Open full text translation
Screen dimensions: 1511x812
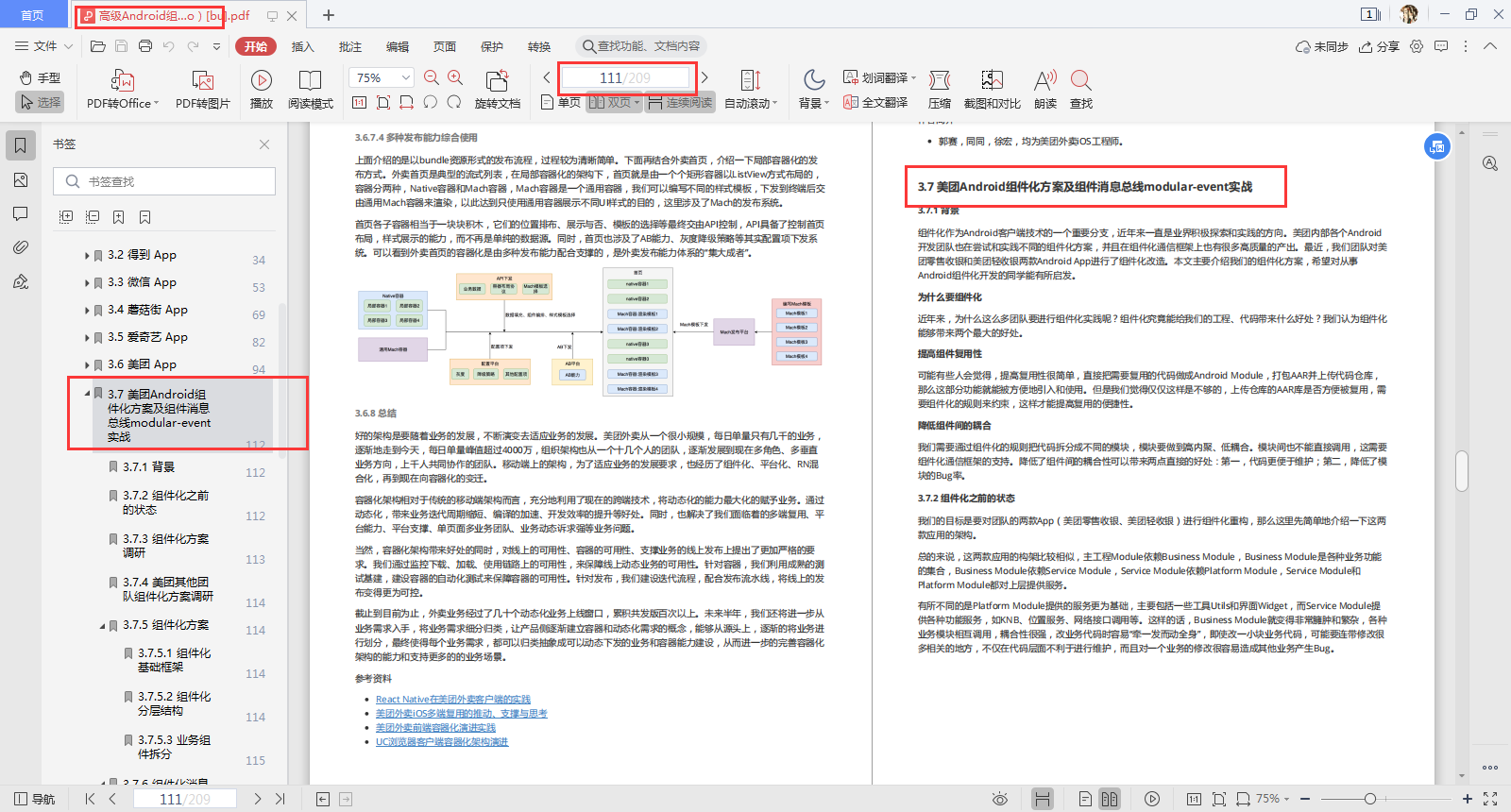coord(875,102)
